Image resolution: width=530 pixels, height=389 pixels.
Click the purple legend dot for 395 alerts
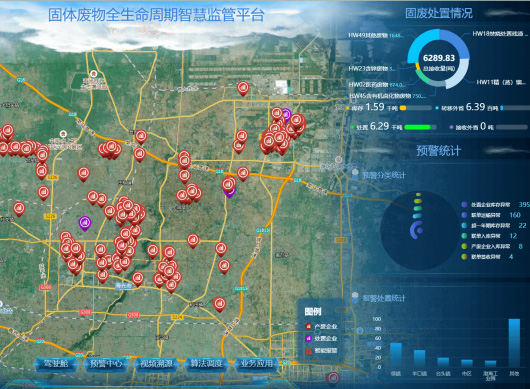(x=464, y=204)
